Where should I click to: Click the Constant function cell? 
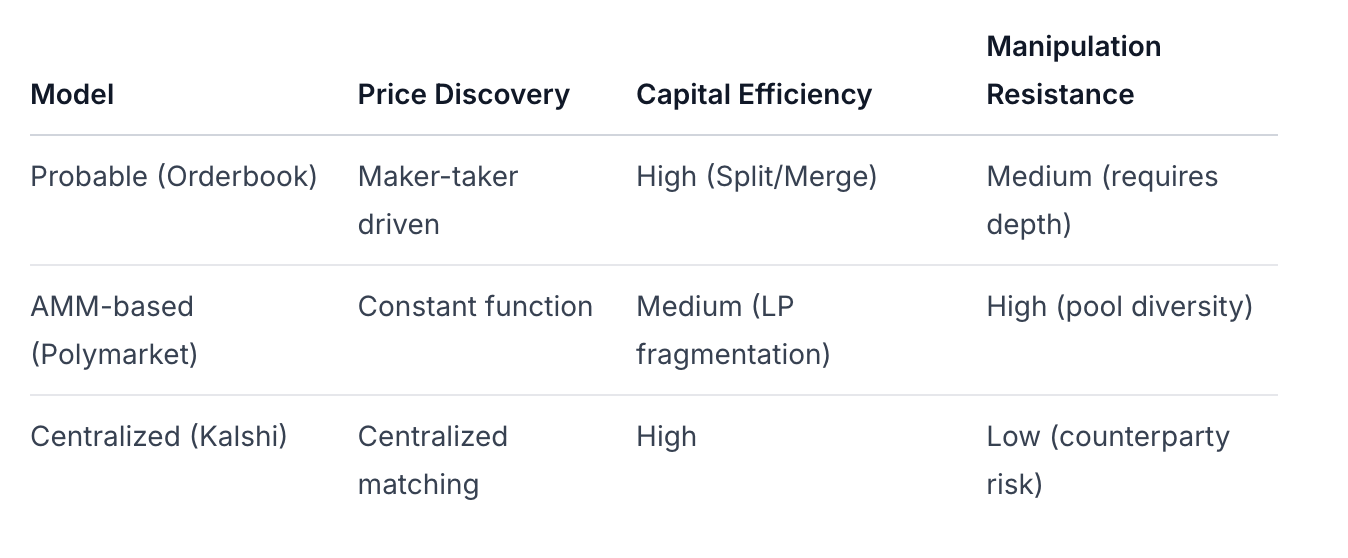pos(475,306)
